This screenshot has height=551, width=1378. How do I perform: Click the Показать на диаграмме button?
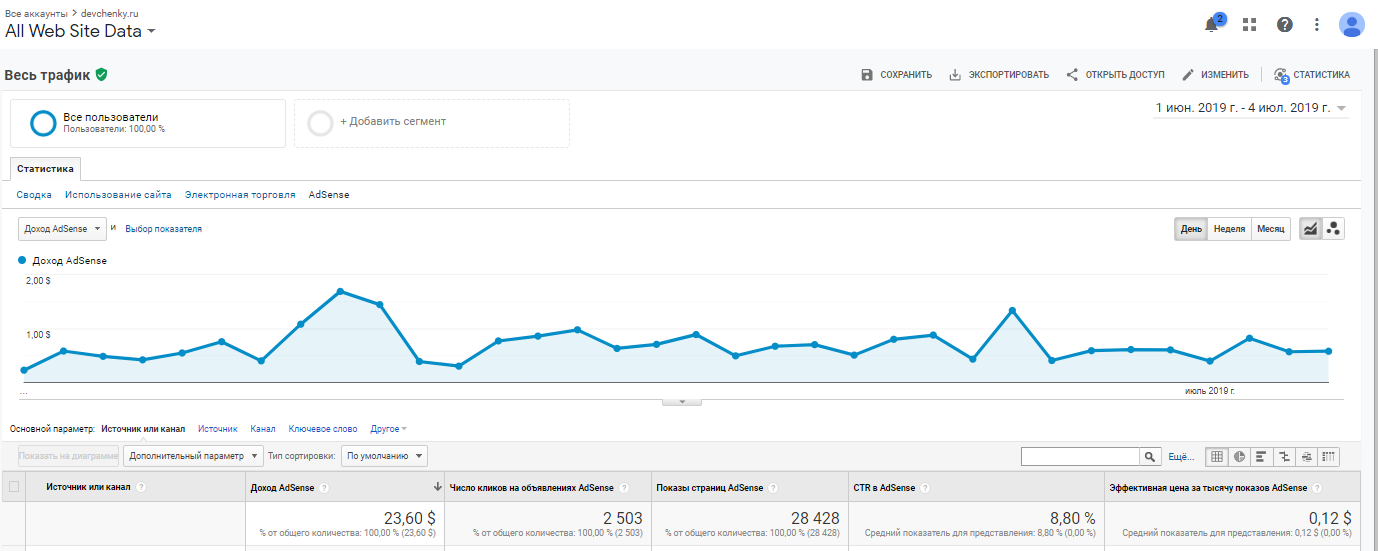(x=68, y=456)
